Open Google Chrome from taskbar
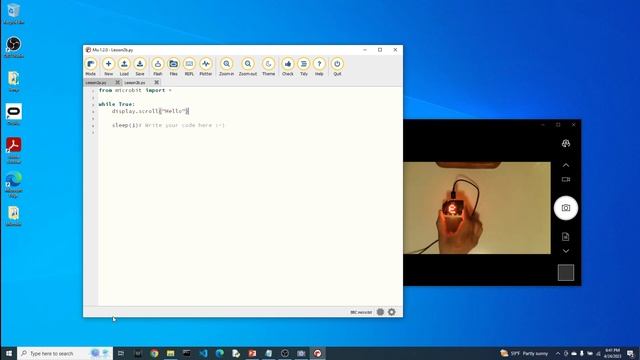 point(154,353)
